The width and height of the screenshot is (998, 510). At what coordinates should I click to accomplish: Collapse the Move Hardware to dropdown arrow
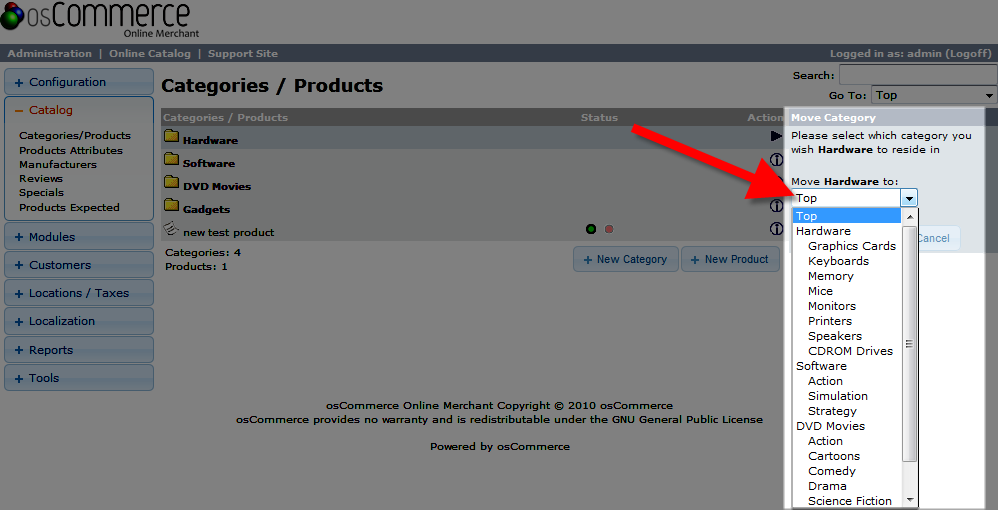tap(908, 198)
